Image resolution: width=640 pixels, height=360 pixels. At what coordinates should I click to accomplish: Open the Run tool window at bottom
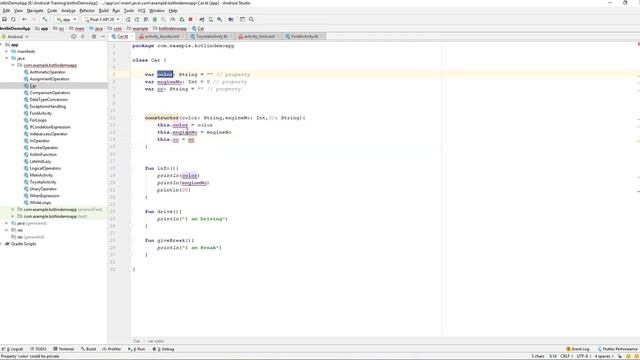tap(137, 349)
